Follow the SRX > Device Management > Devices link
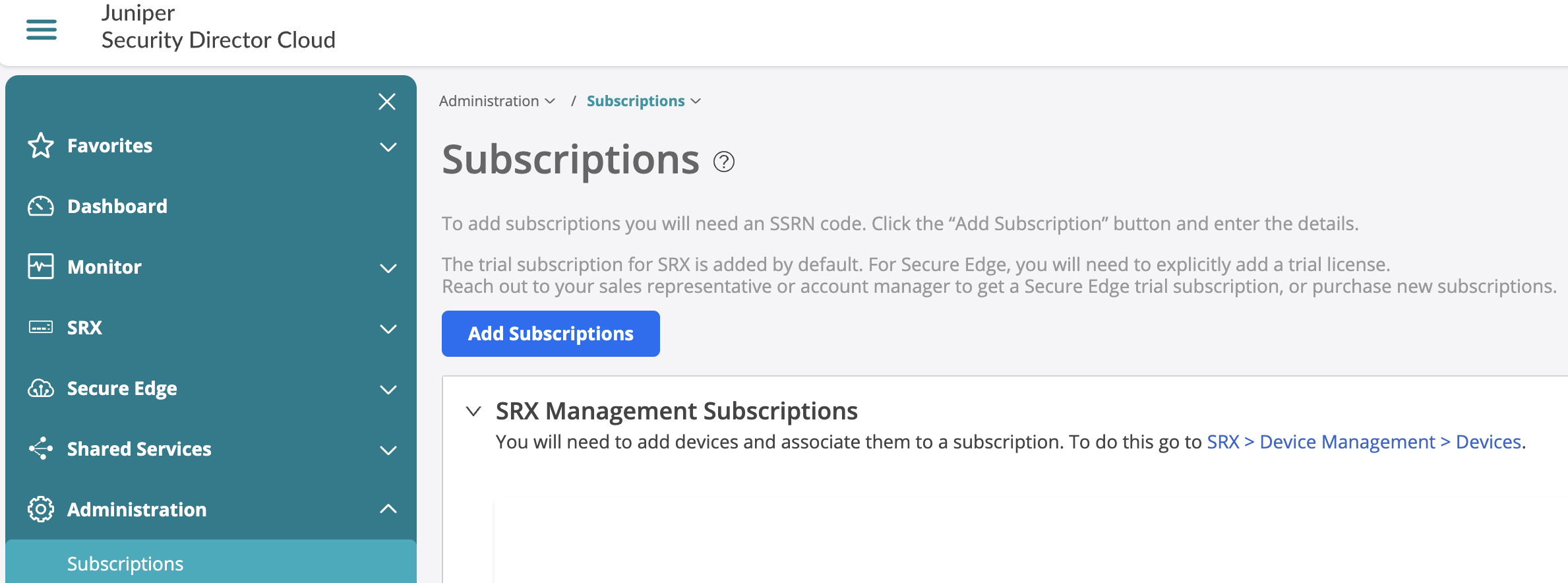The width and height of the screenshot is (1568, 583). pyautogui.click(x=1364, y=442)
